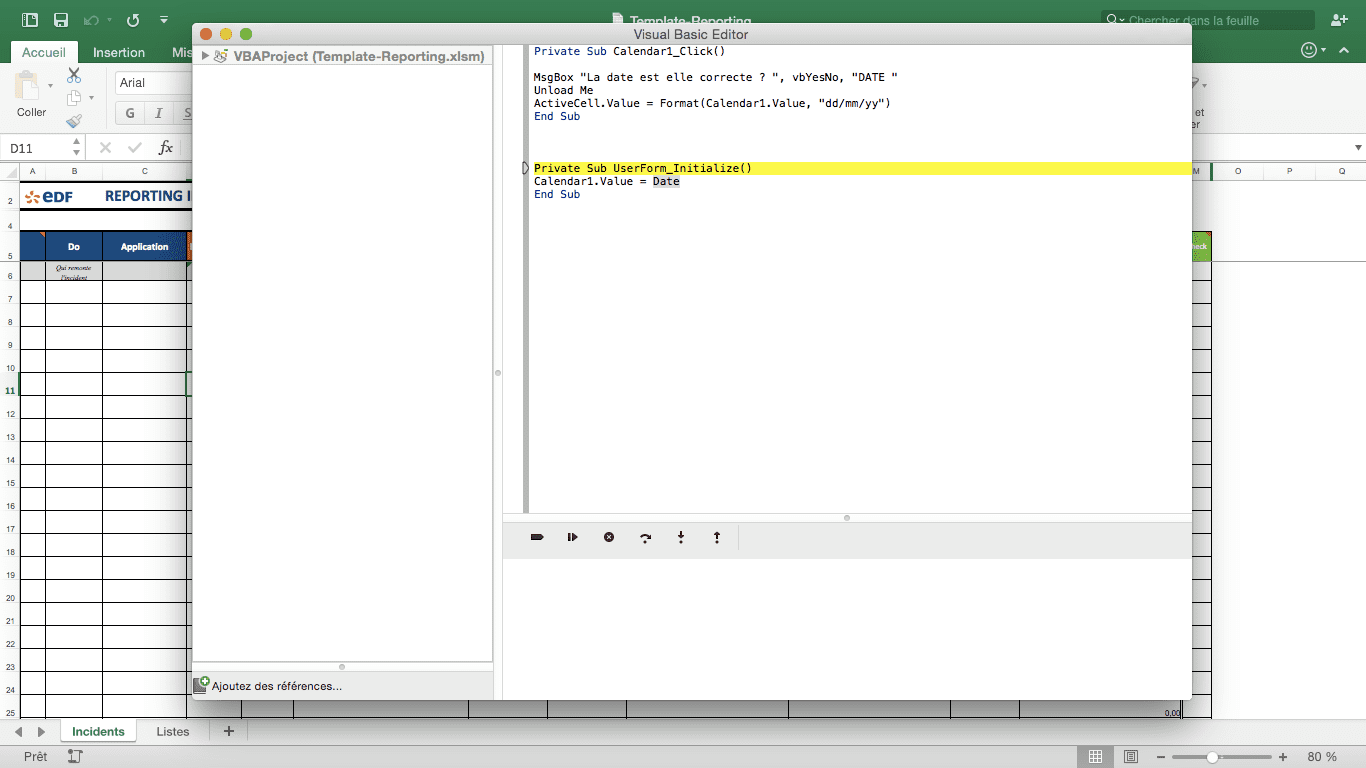Image resolution: width=1366 pixels, height=768 pixels.
Task: Stop execution with the Reset button
Action: 609,538
